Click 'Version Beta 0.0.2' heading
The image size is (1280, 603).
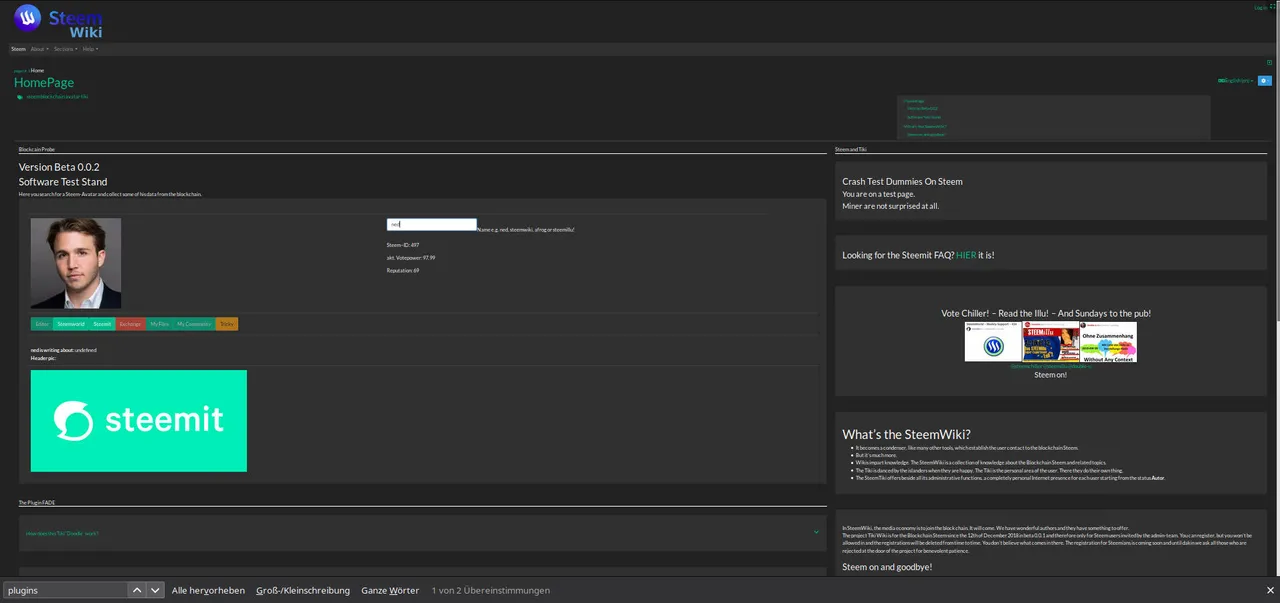(x=59, y=167)
